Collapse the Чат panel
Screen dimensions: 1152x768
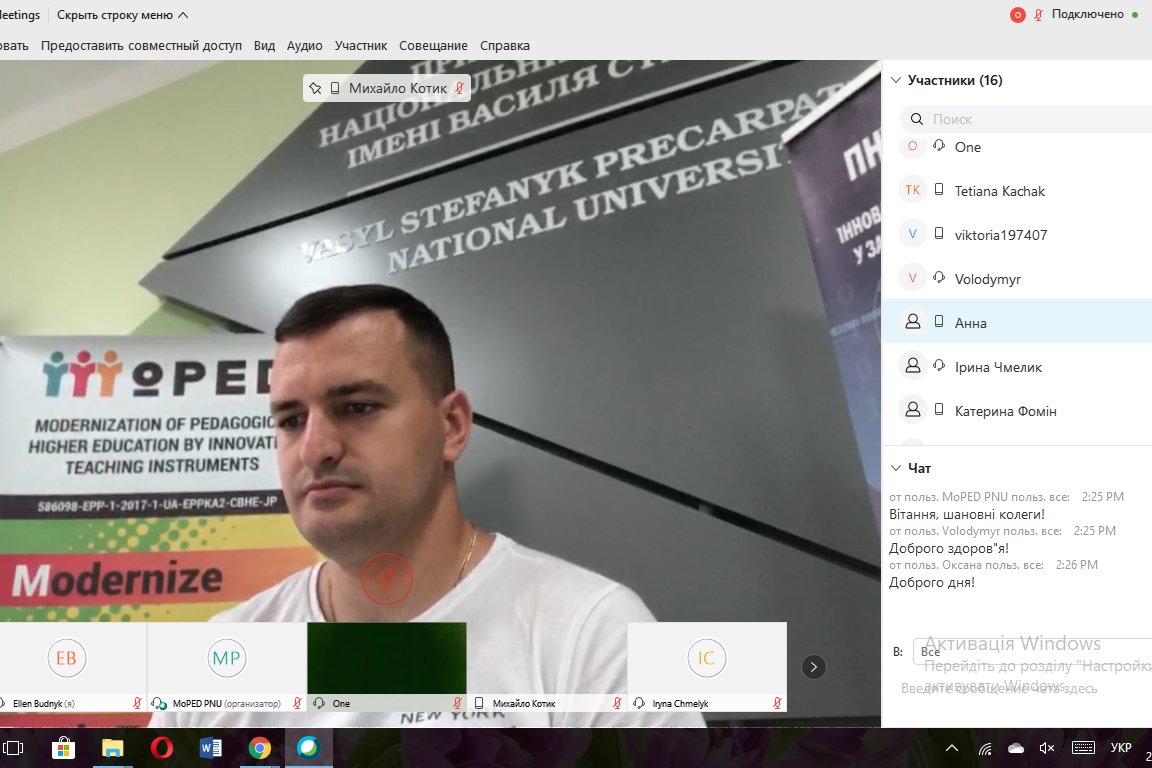[x=896, y=468]
